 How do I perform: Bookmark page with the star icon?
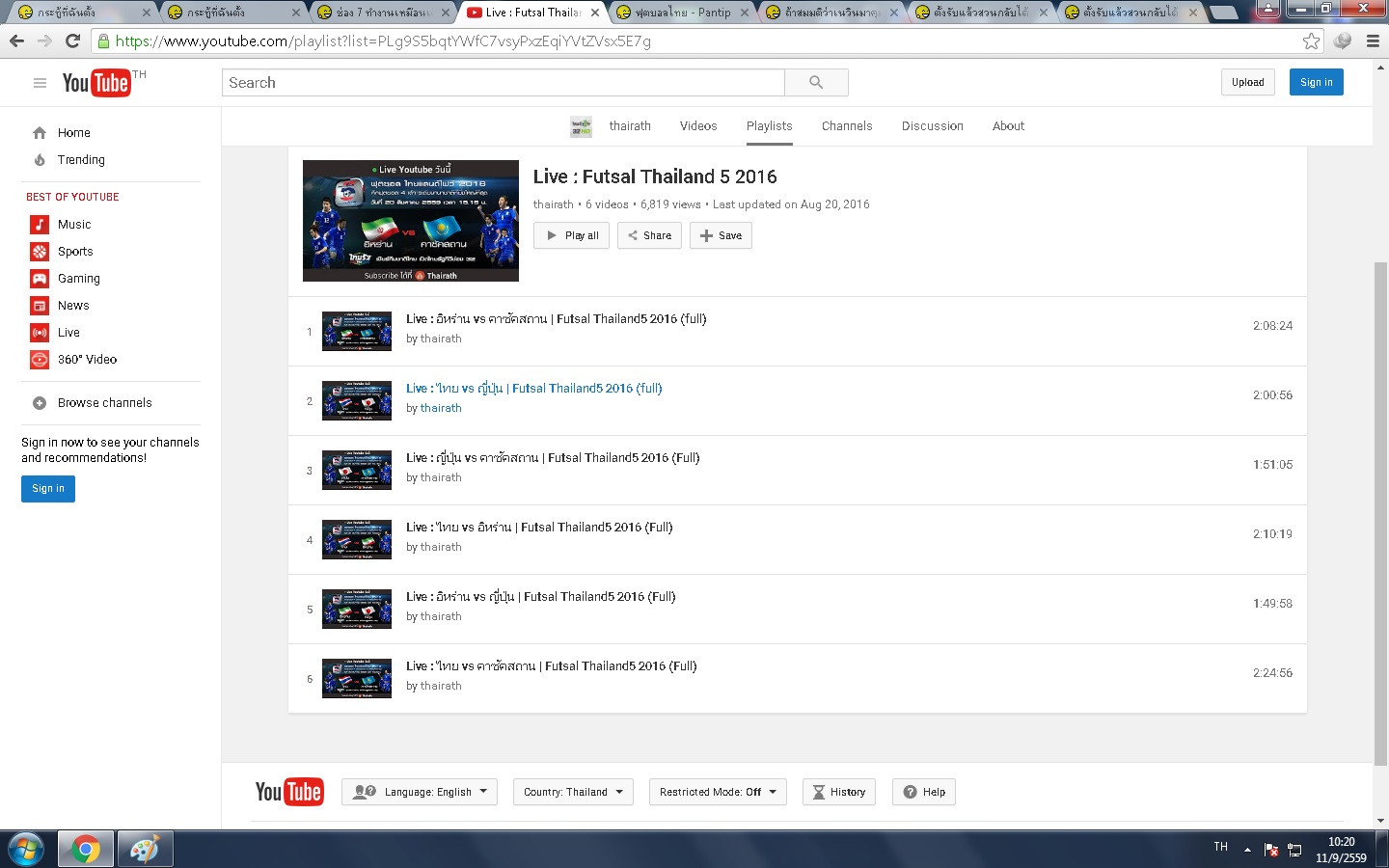click(x=1311, y=41)
